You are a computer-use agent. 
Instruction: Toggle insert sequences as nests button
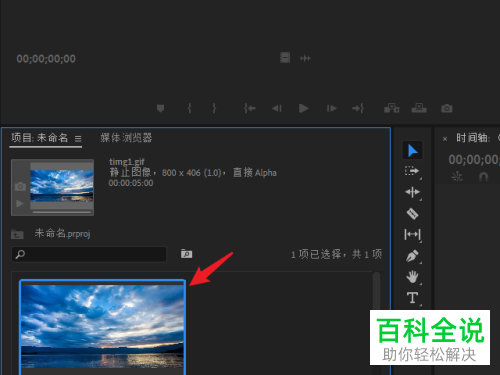tap(457, 176)
